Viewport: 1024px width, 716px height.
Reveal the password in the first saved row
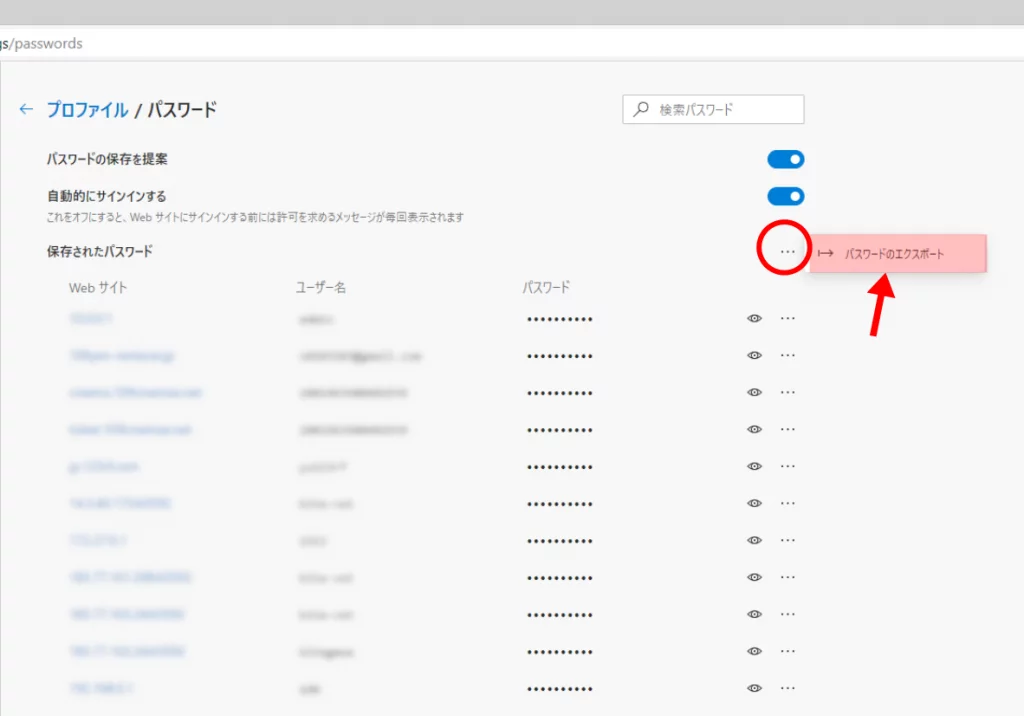tap(755, 319)
